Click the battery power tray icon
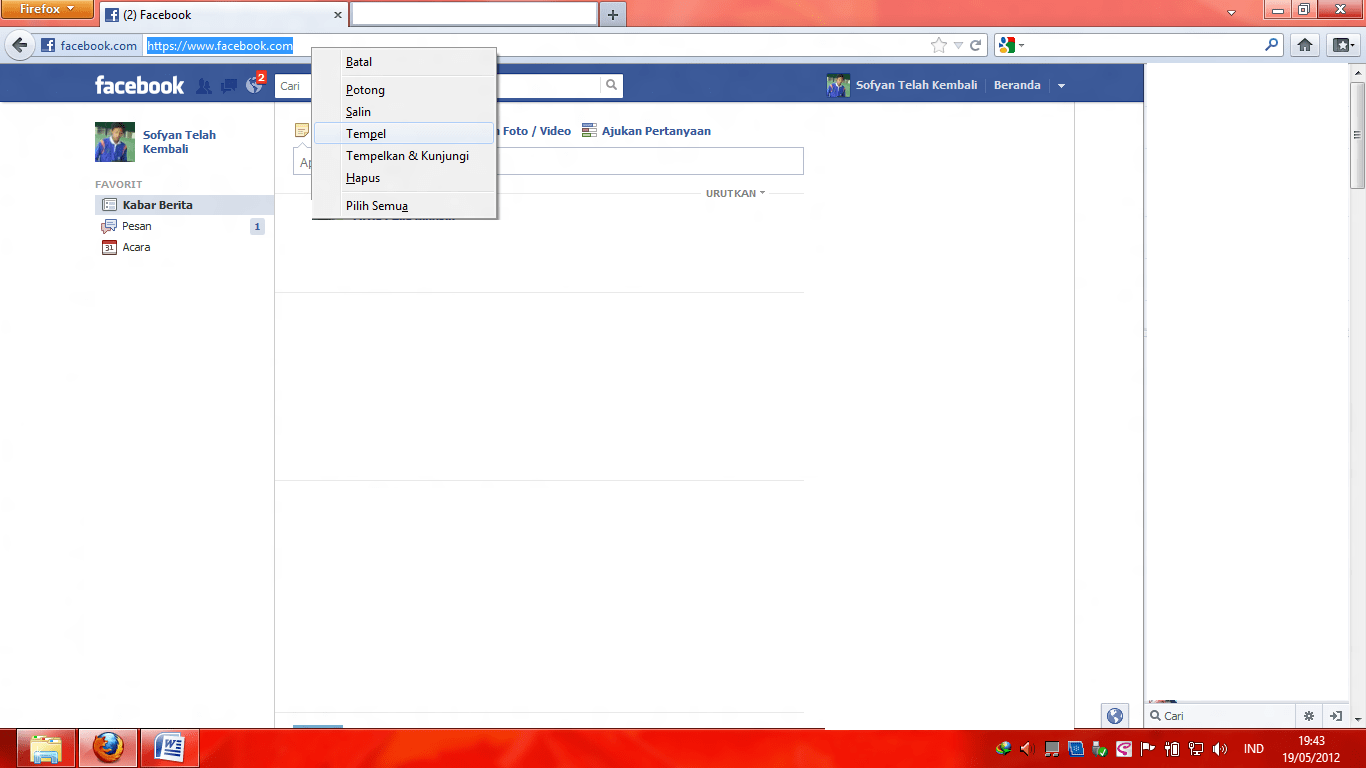Screen dimensions: 1366x768 (x=1172, y=748)
